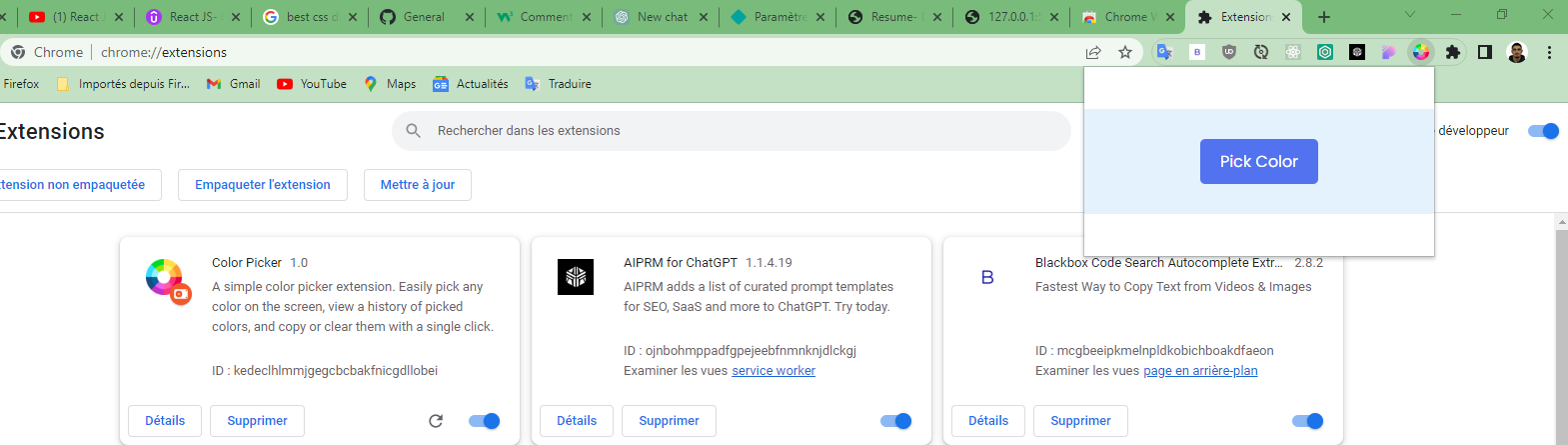Toggle developer mode switch
Viewport: 1568px width, 445px height.
coord(1544,131)
